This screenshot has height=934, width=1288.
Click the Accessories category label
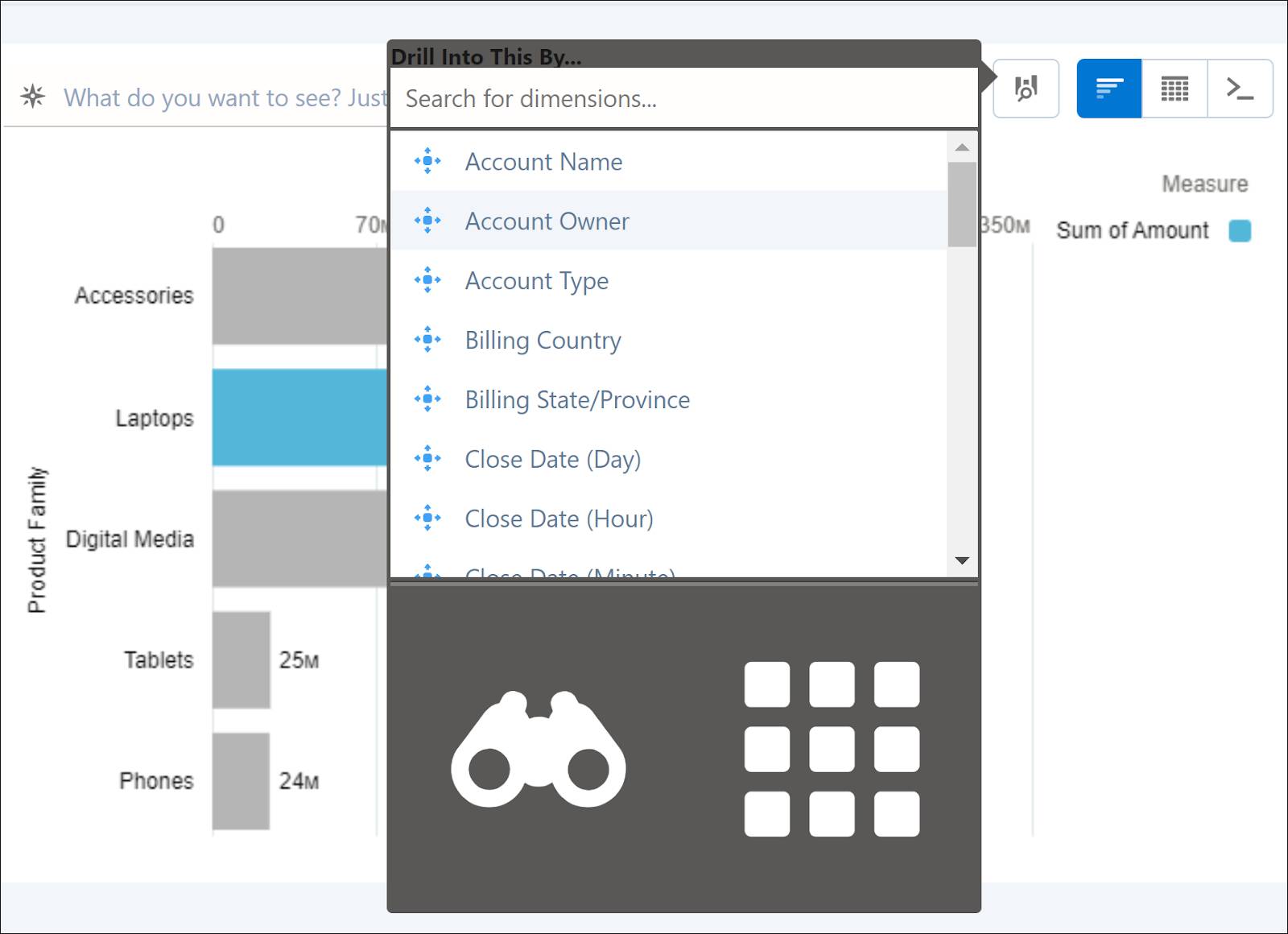coord(134,295)
